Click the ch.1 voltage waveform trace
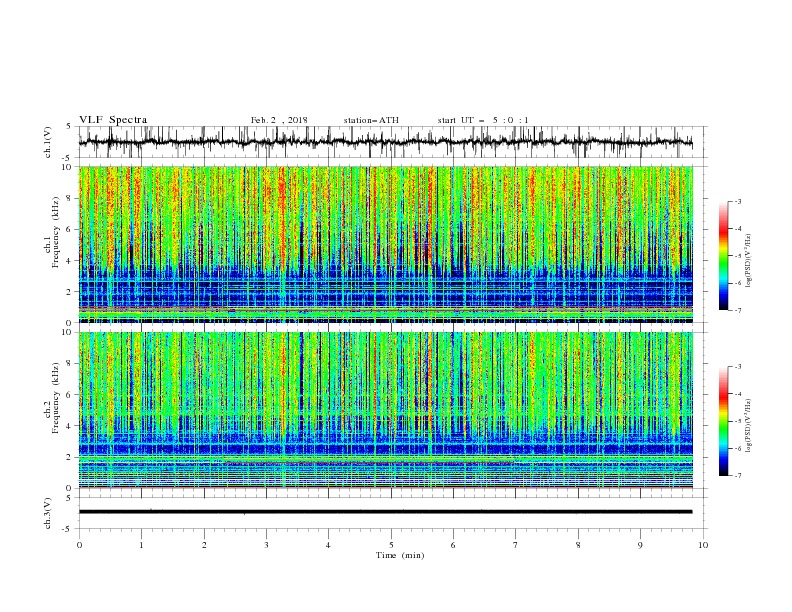The image size is (792, 612). pyautogui.click(x=385, y=142)
